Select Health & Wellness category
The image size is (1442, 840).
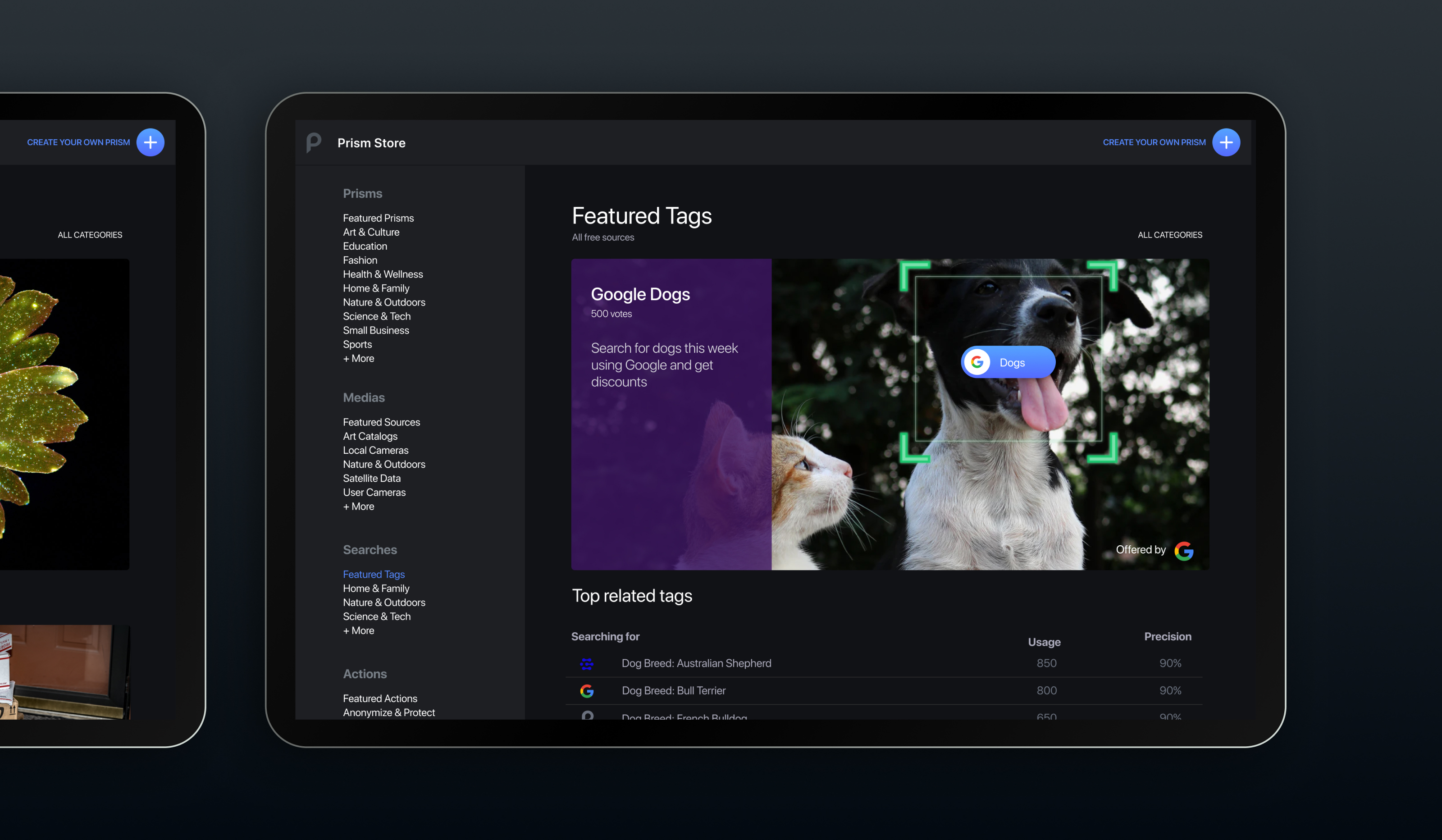point(383,274)
